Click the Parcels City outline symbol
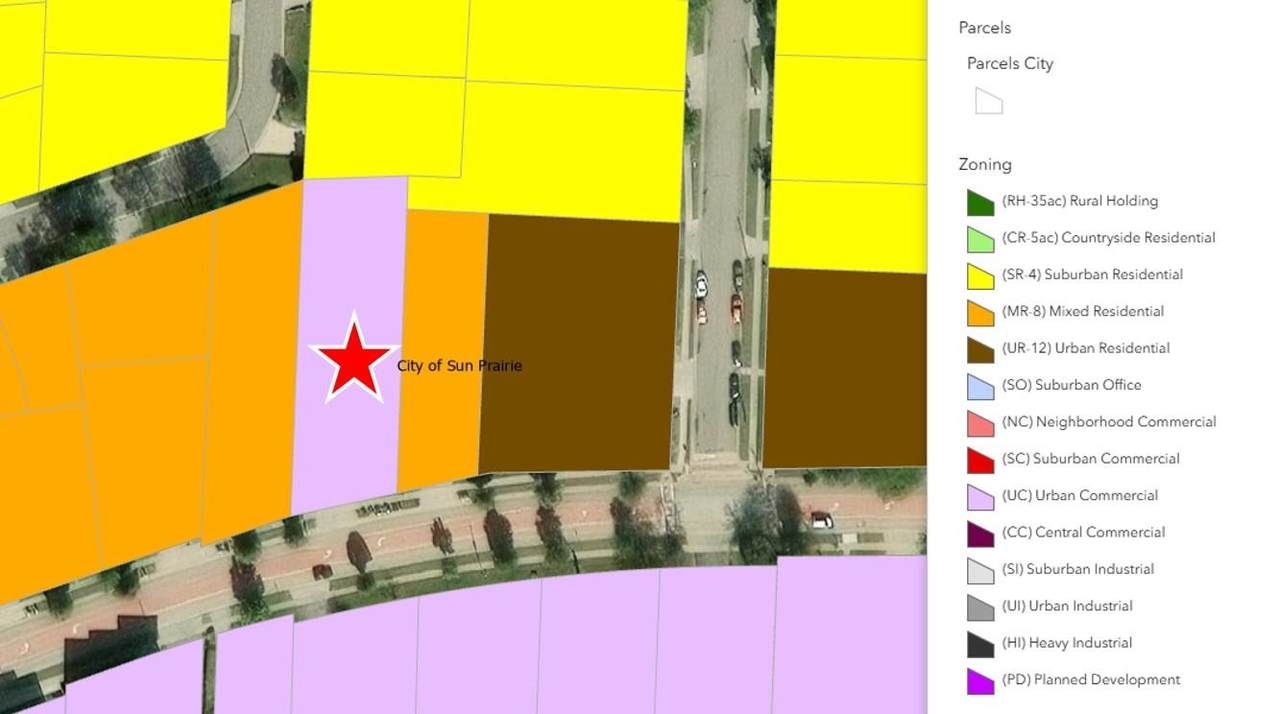The width and height of the screenshot is (1280, 714). [x=988, y=101]
